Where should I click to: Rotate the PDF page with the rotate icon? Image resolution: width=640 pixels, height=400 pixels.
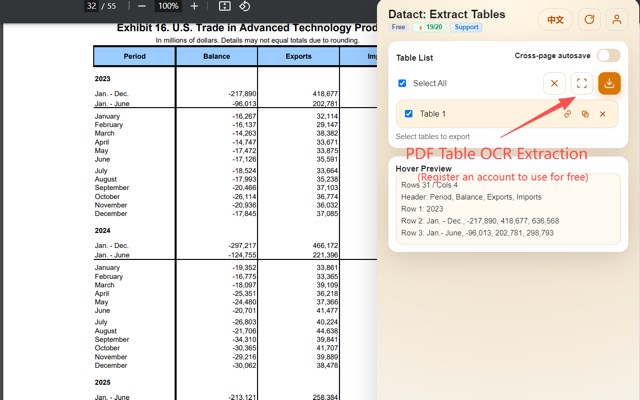(x=244, y=6)
